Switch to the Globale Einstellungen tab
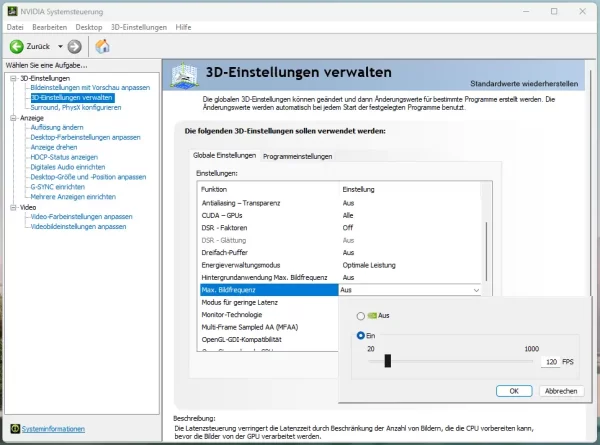The width and height of the screenshot is (600, 445). click(x=225, y=155)
